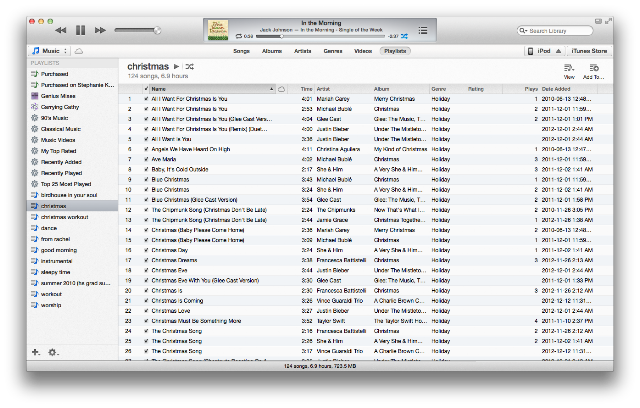
Task: Open the playlist settings gear menu
Action: 53,352
